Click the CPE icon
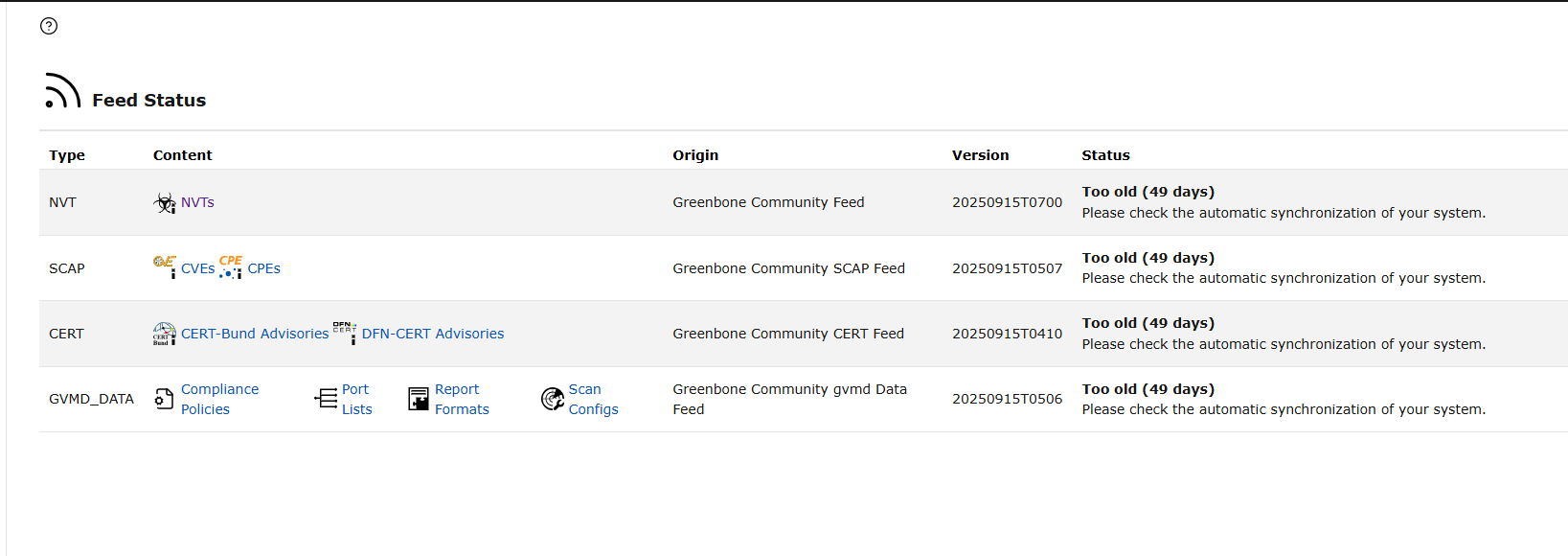This screenshot has height=556, width=1568. click(x=231, y=266)
